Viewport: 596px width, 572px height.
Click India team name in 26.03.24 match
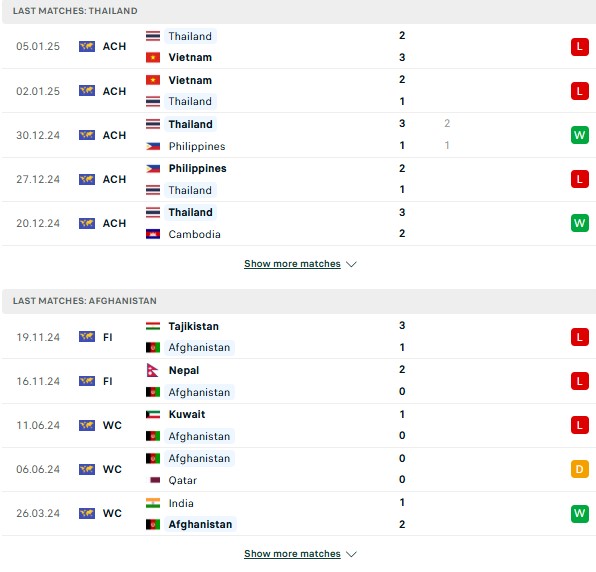[x=181, y=503]
